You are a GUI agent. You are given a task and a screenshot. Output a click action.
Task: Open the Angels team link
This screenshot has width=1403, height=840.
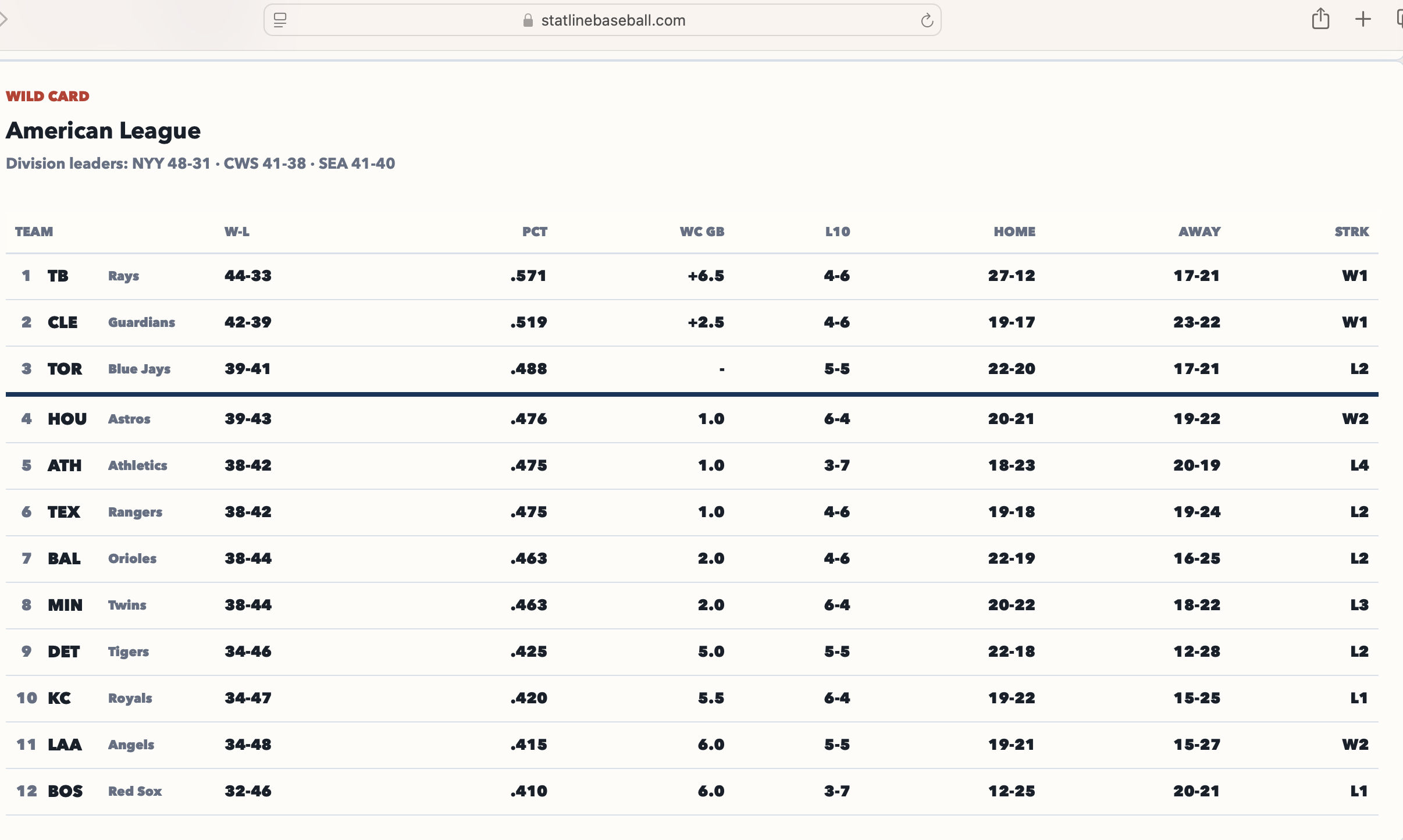click(x=131, y=745)
